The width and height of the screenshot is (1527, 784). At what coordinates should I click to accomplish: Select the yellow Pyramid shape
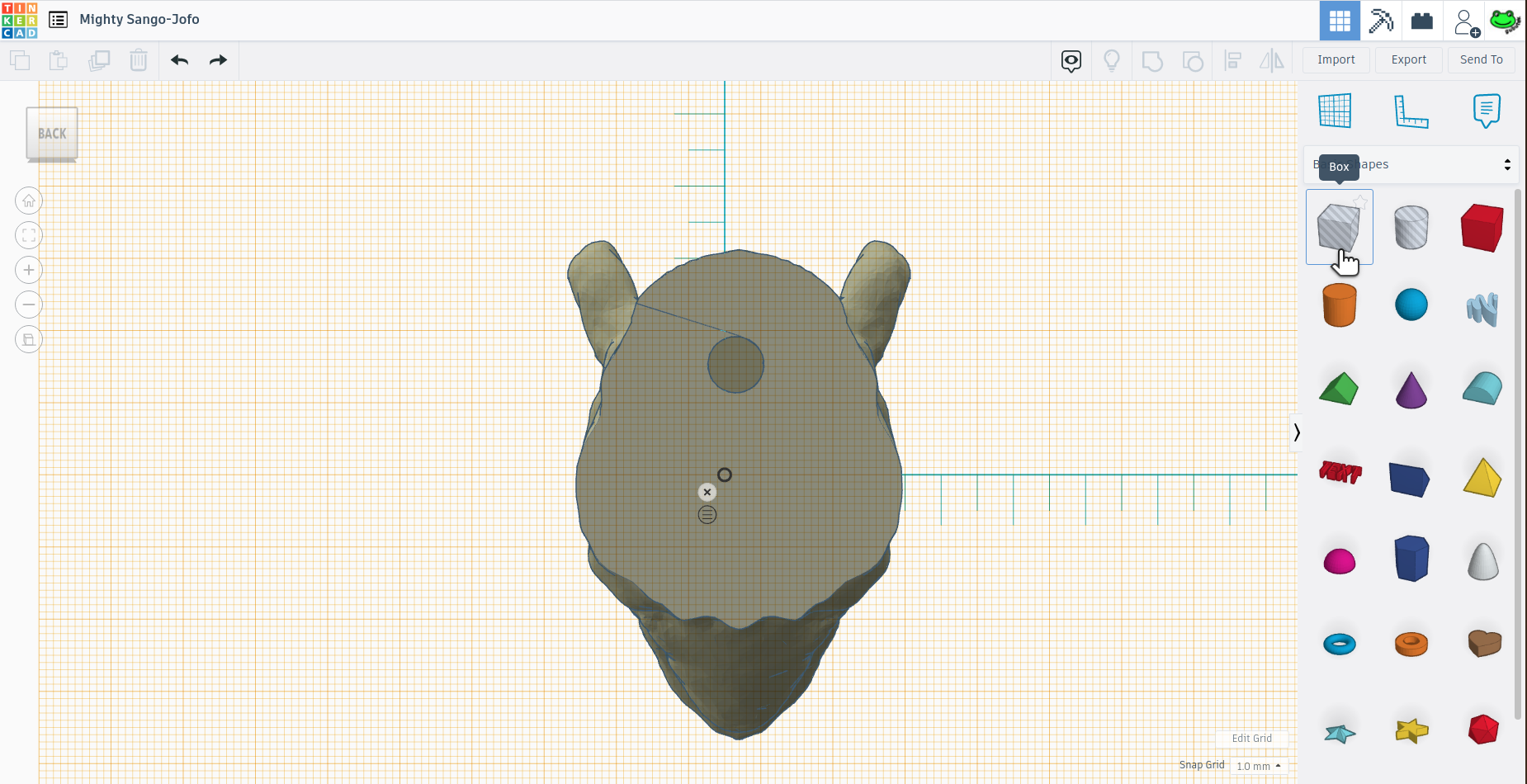(x=1482, y=477)
